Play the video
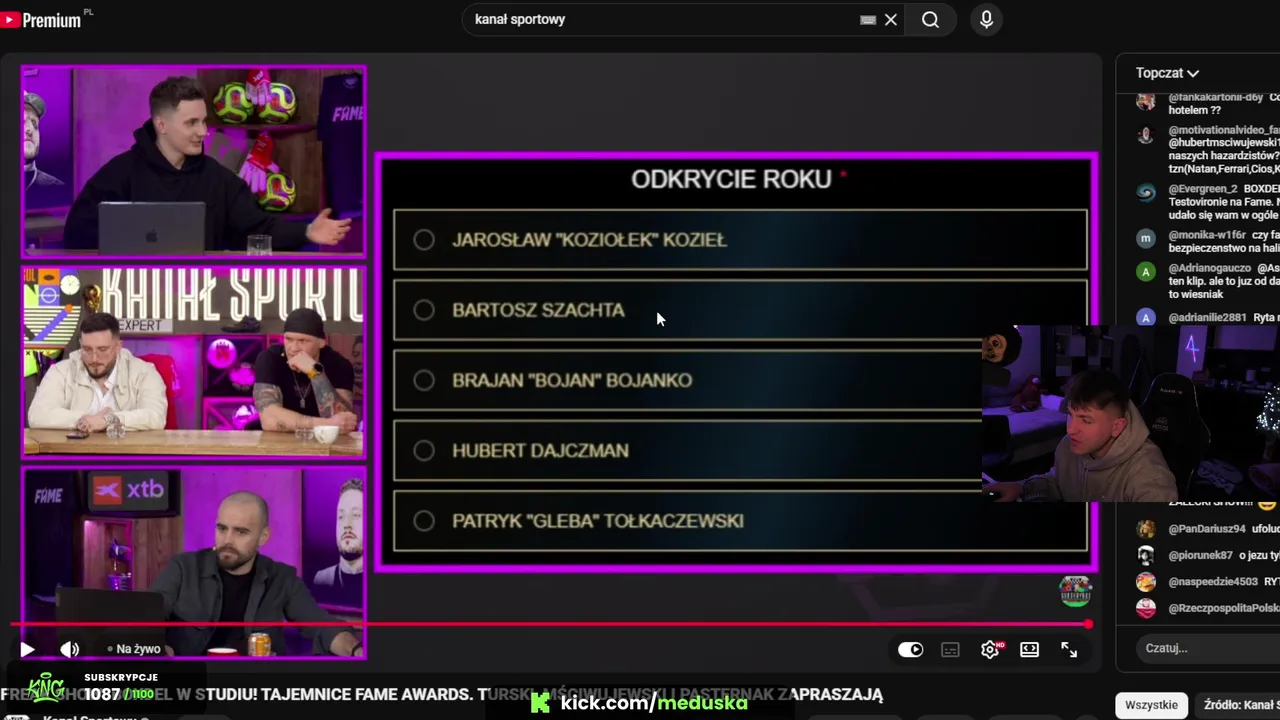This screenshot has height=720, width=1280. (27, 649)
